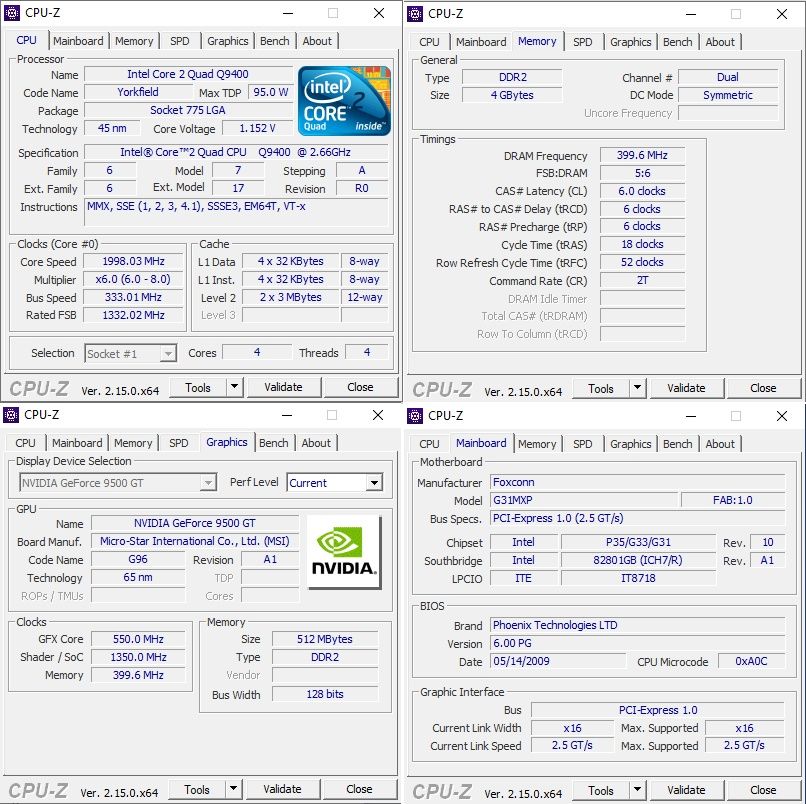Viewport: 806px width, 804px height.
Task: Click GPU memory size 512 MBytes
Action: pos(324,639)
